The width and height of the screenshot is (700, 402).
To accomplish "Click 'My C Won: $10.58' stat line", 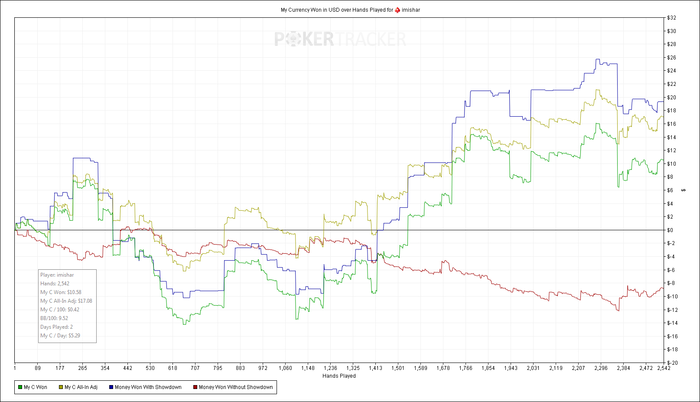I will pyautogui.click(x=61, y=292).
